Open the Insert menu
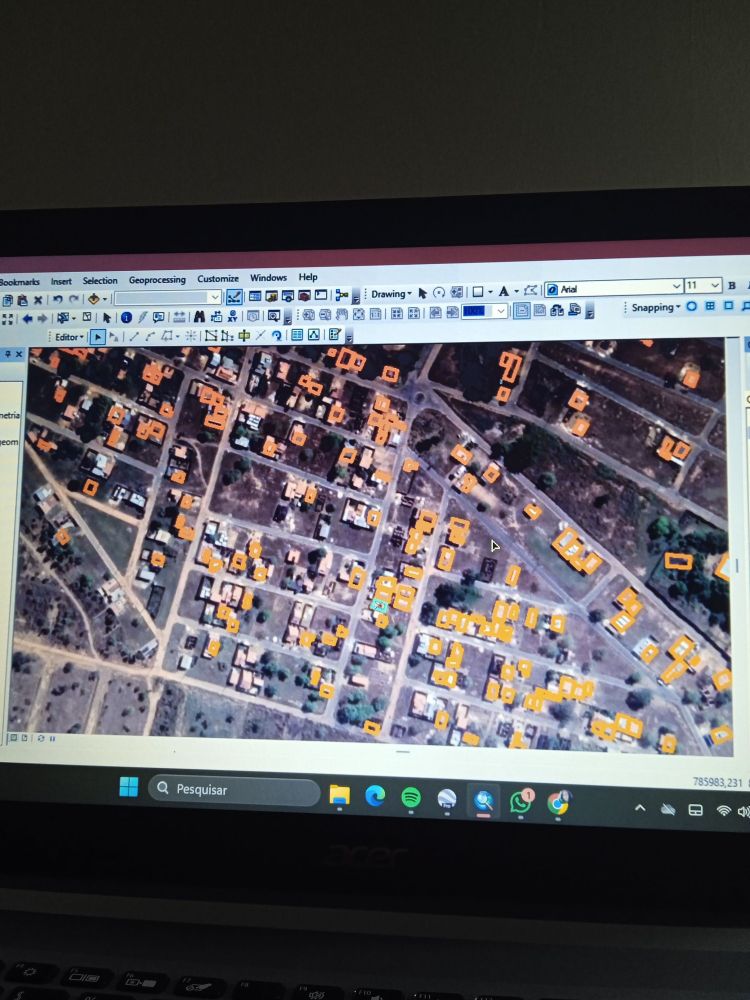Screen dimensions: 750x1000 61,281
